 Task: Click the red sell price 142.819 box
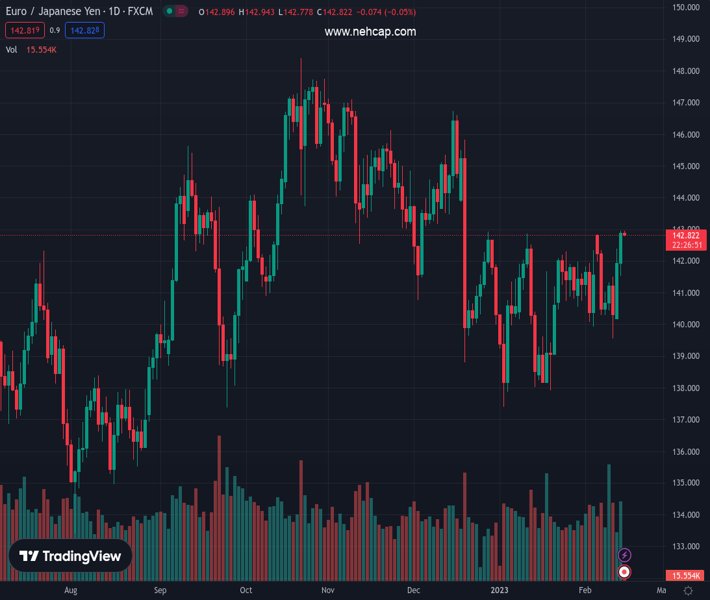24,31
